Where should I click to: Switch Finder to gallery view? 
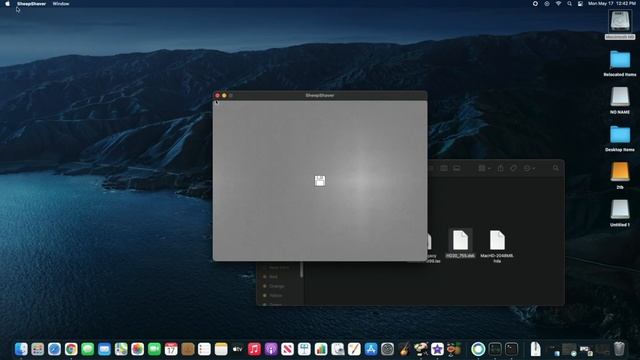457,168
